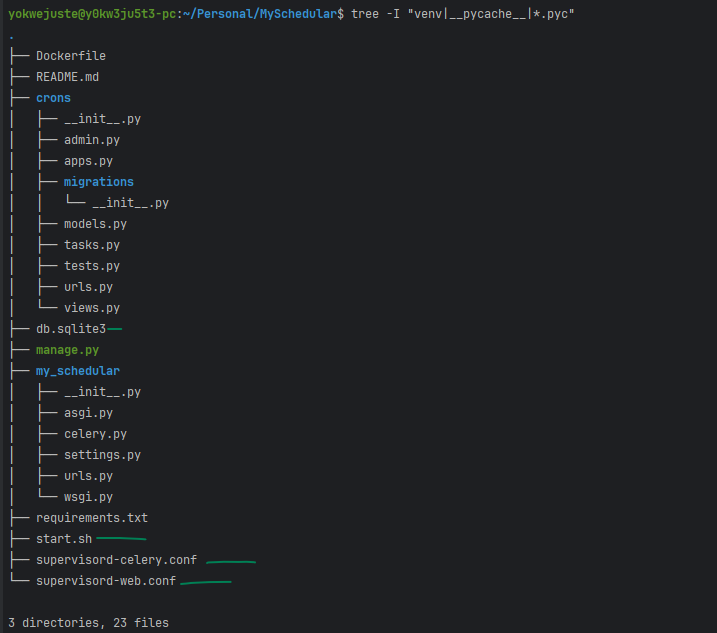
Task: Select the README.md file name
Action: 67,77
